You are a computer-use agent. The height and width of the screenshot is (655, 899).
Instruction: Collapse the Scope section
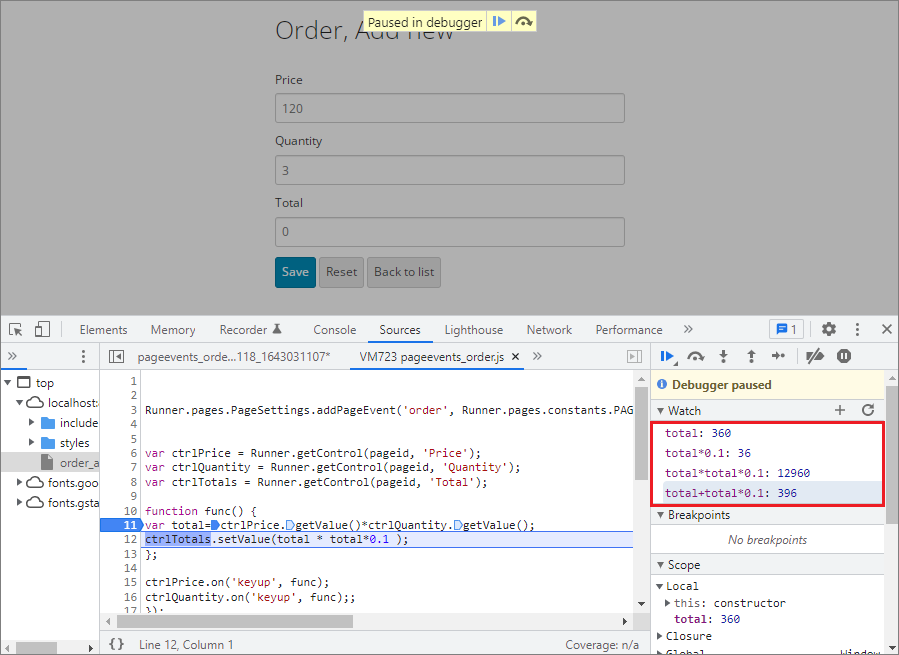coord(660,564)
